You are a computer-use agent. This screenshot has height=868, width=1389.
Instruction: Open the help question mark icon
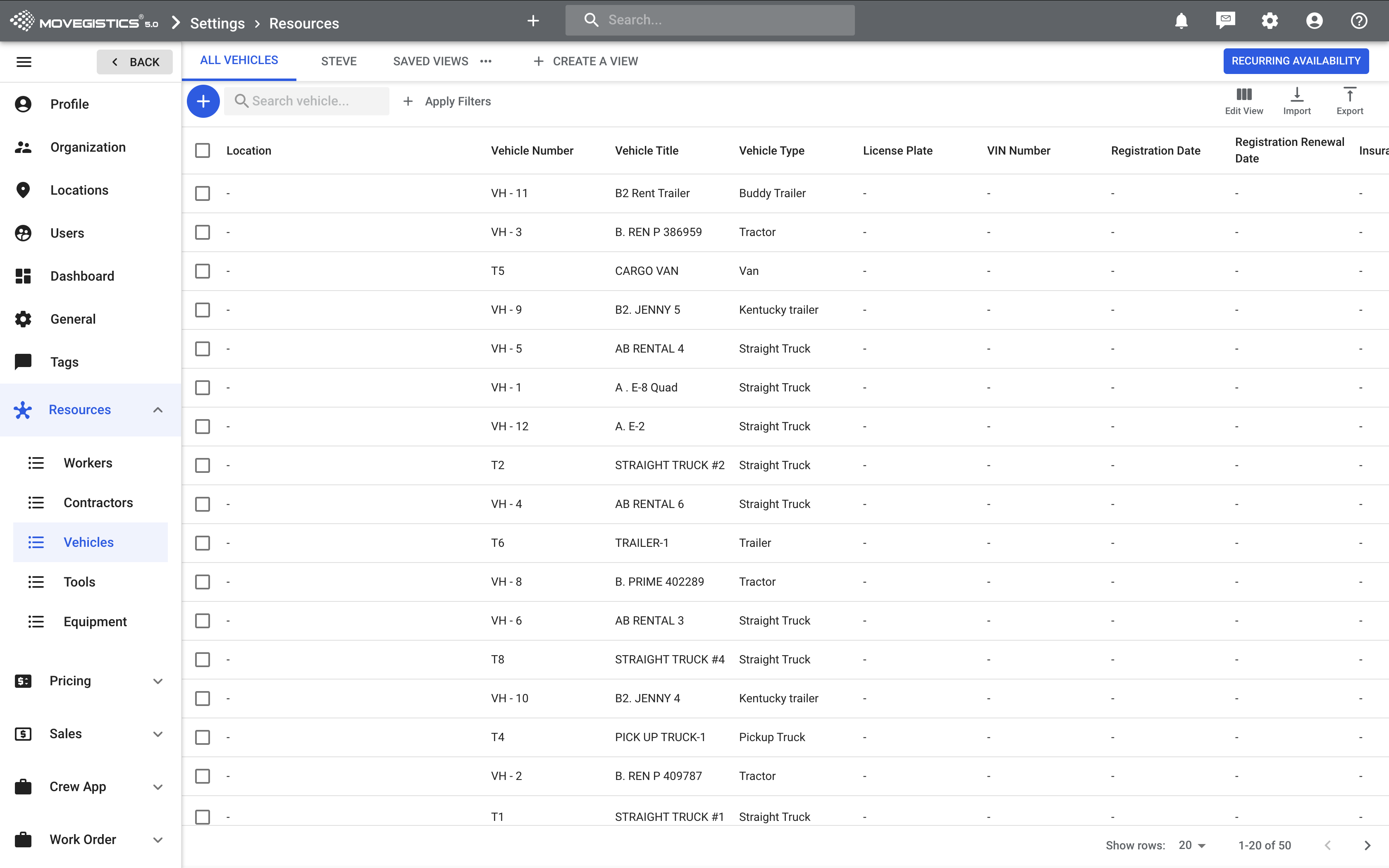[1358, 21]
